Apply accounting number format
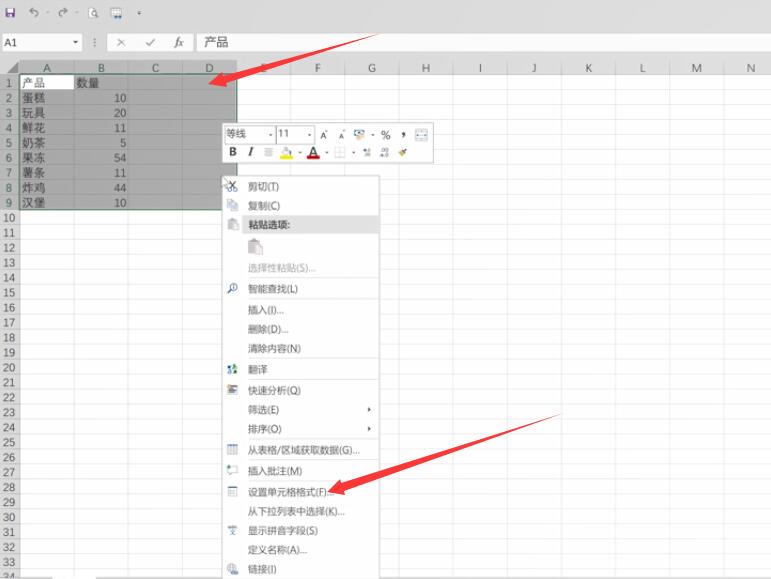The height and width of the screenshot is (579, 771). click(x=359, y=134)
